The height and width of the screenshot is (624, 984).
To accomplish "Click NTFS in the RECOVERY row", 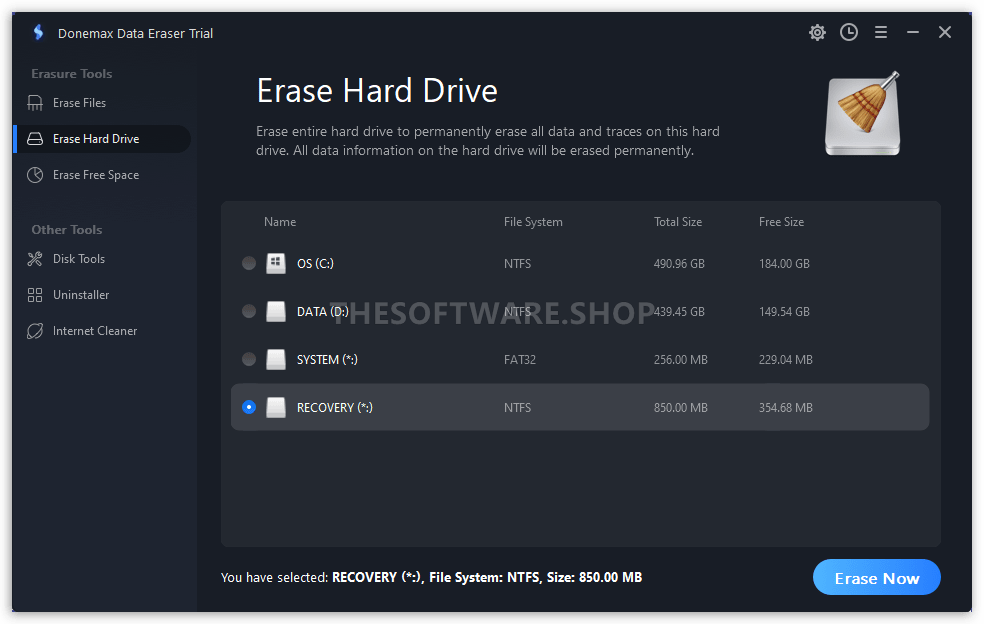I will pyautogui.click(x=517, y=408).
